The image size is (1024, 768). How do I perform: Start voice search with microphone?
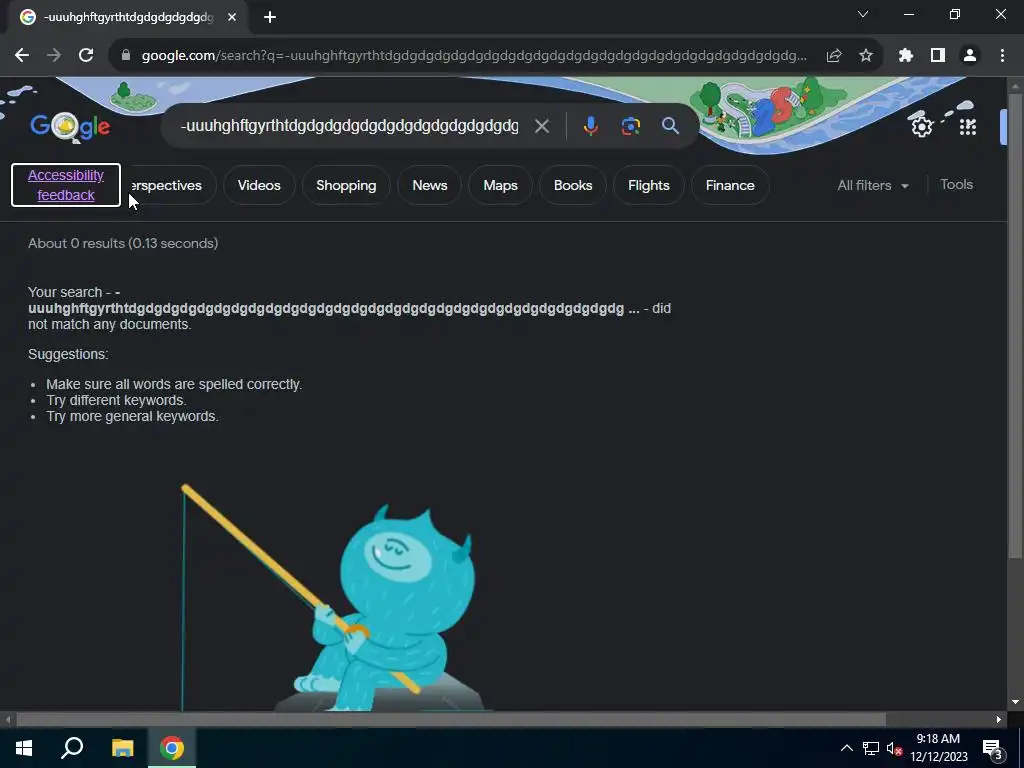point(590,126)
